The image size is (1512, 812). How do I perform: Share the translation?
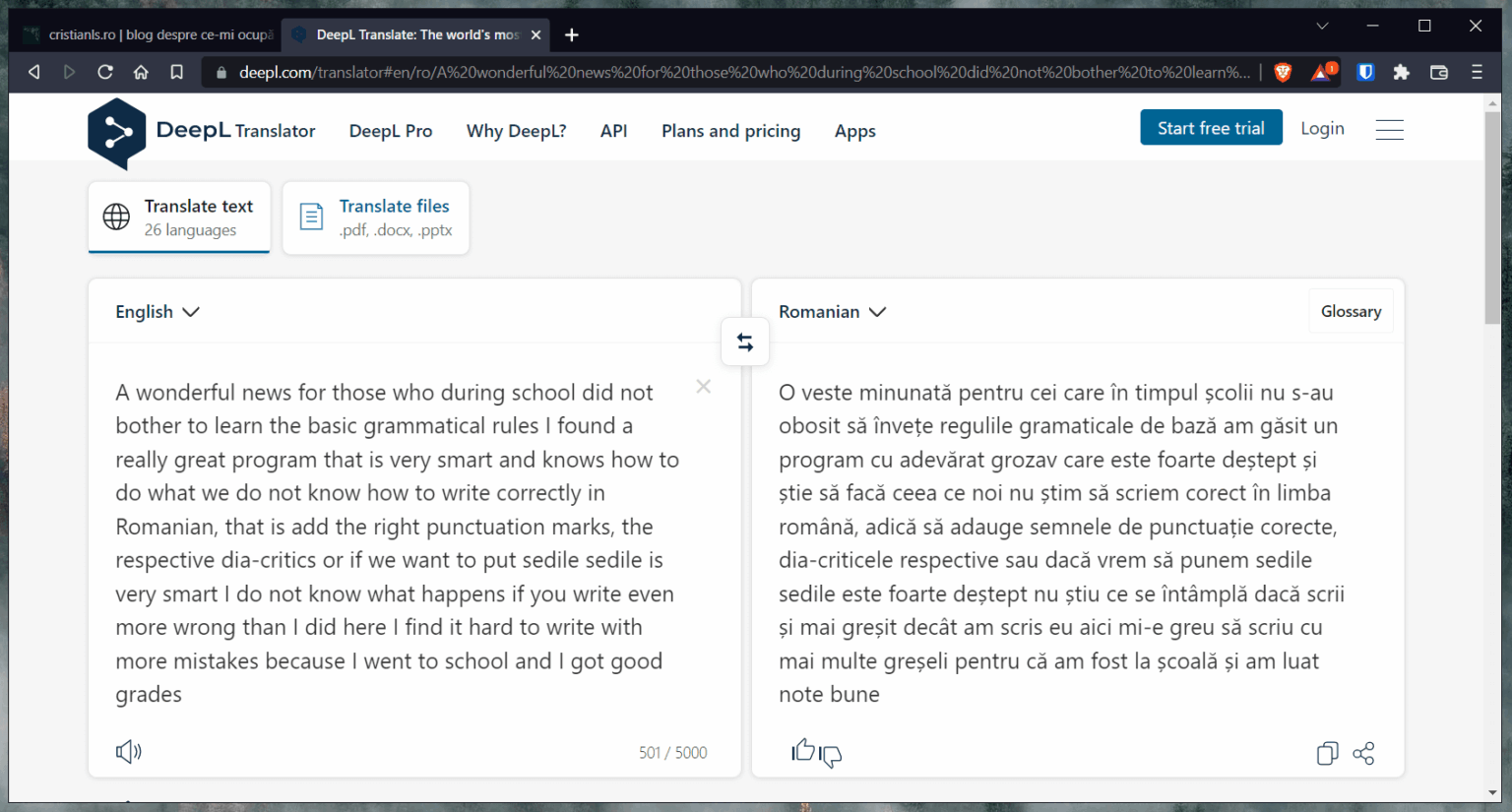1363,754
